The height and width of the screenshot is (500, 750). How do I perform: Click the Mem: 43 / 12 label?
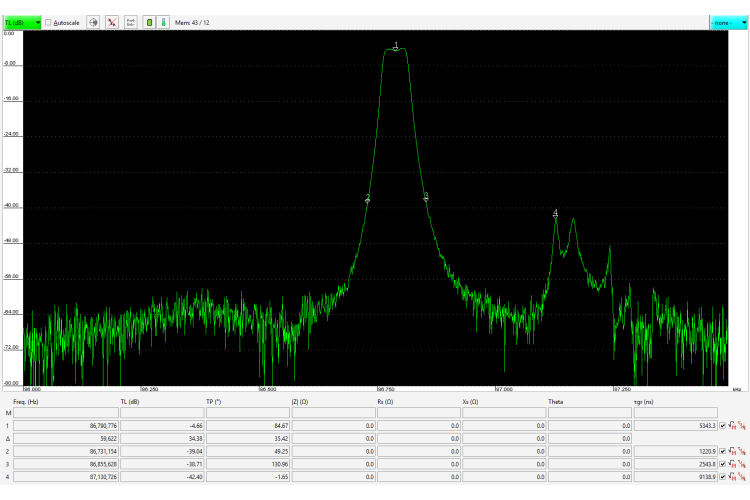tap(192, 22)
